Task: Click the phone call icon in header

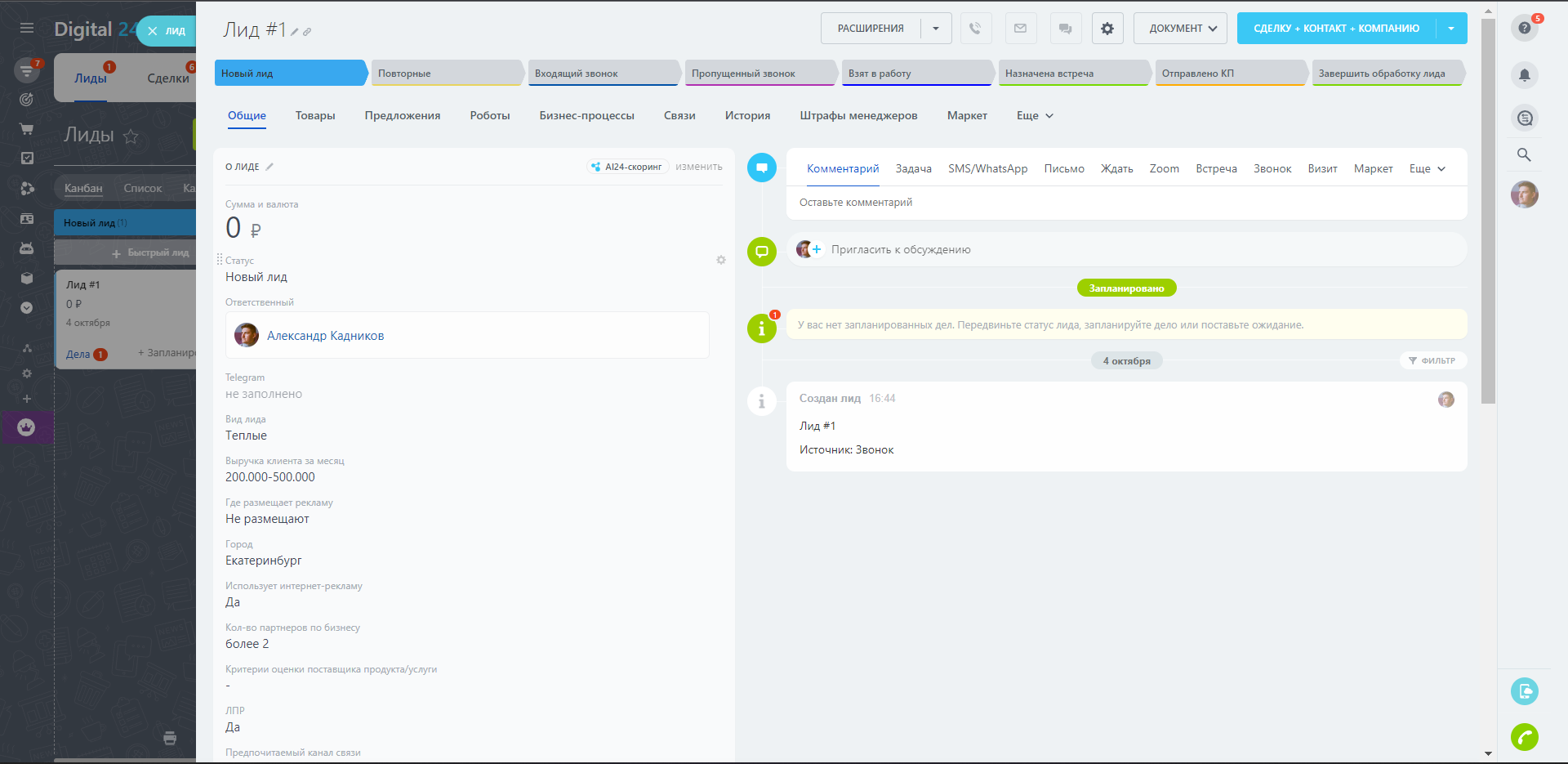Action: (975, 29)
